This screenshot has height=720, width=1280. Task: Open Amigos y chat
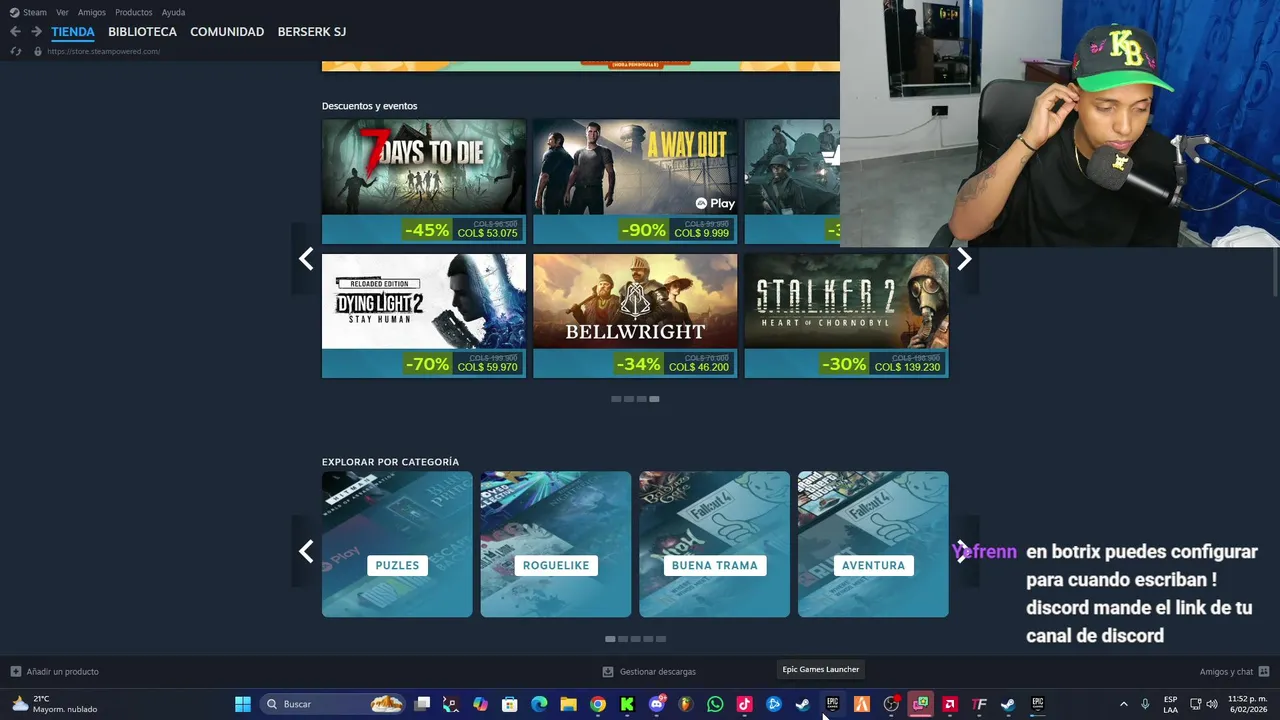(1234, 672)
